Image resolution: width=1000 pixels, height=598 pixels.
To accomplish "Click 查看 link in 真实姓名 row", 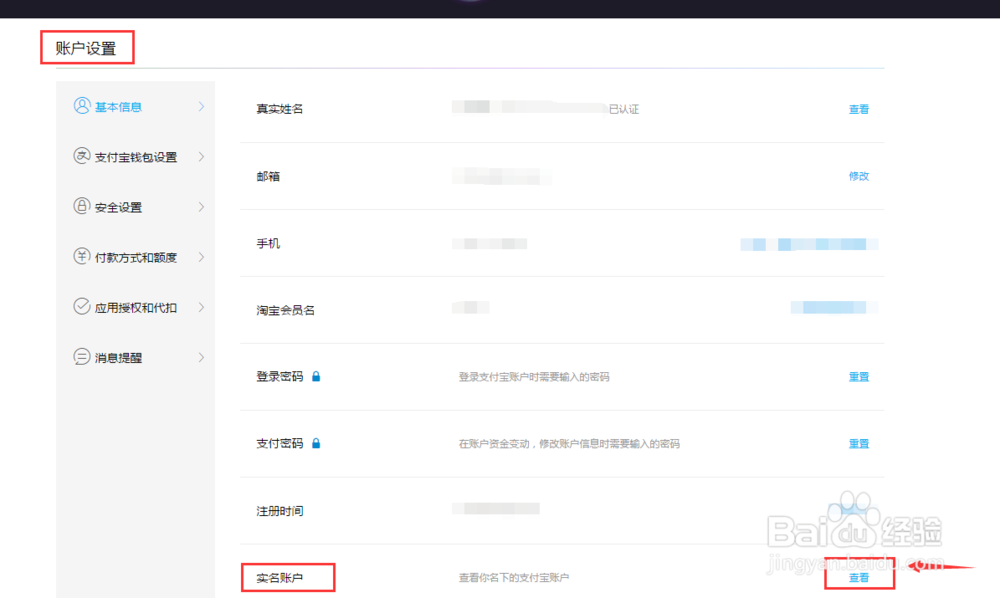I will pos(858,109).
